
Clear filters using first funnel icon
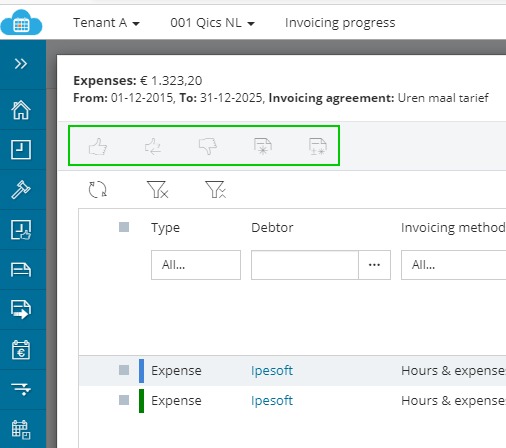click(157, 189)
